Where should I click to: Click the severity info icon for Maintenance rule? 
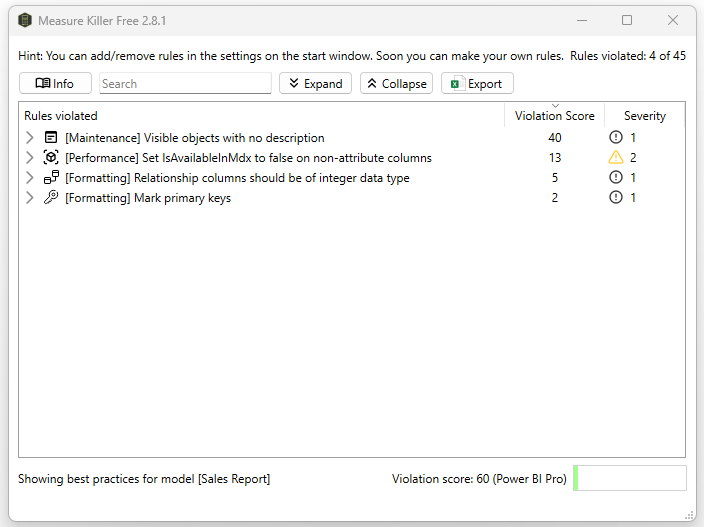click(x=616, y=138)
